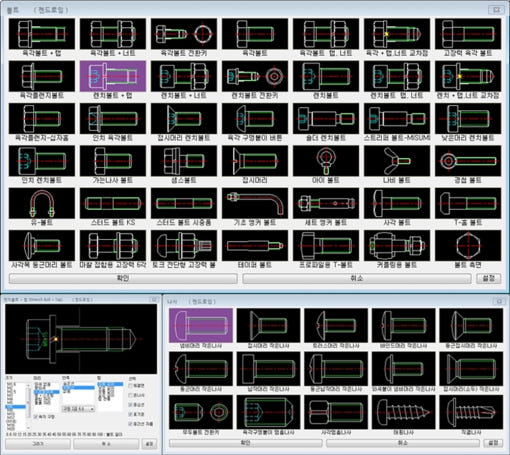Viewport: 510px width, 455px height.
Task: Select highlighted row in the leftmost size list
Action: (x=15, y=407)
